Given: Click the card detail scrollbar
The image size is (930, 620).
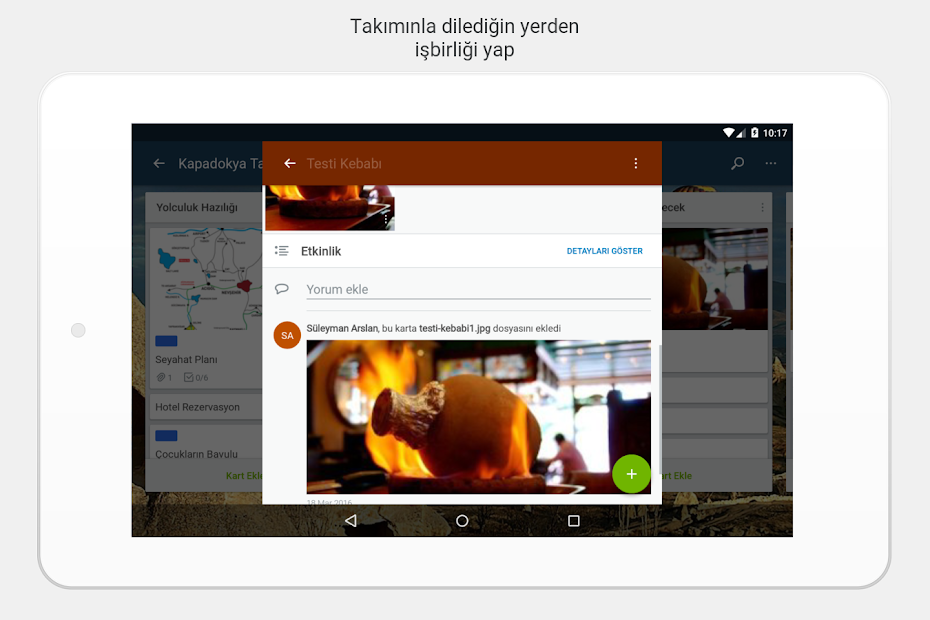Looking at the screenshot, I should [x=660, y=409].
